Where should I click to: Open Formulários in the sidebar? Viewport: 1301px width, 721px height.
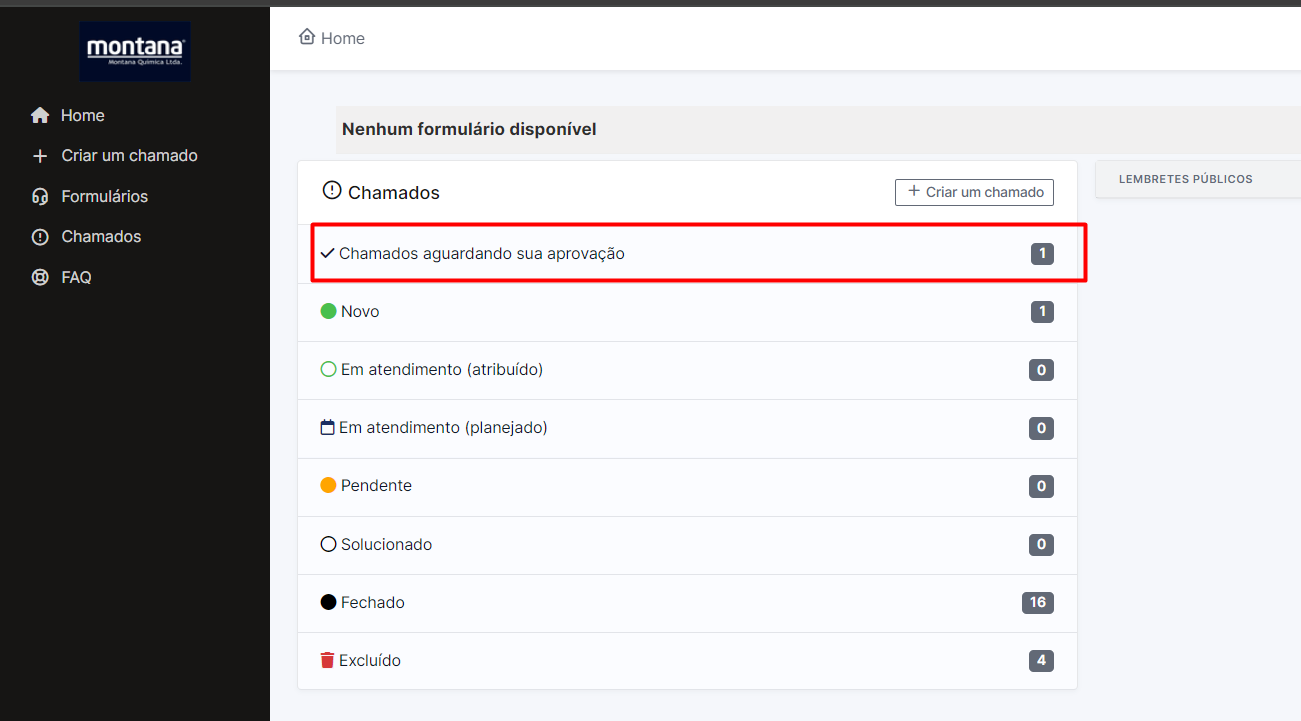coord(104,197)
